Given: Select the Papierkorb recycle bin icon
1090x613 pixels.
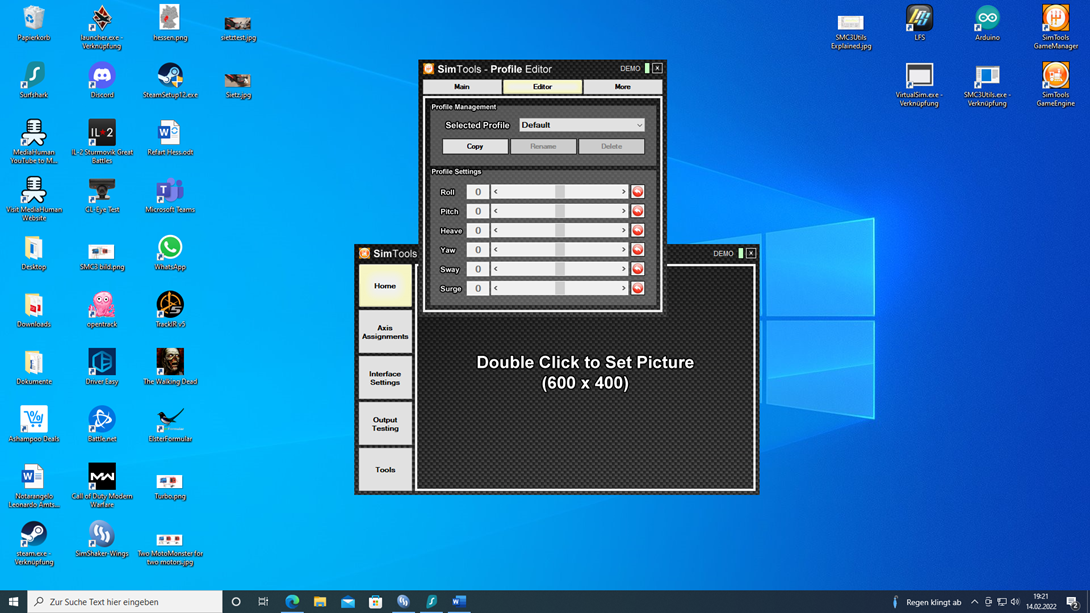Looking at the screenshot, I should 33,24.
